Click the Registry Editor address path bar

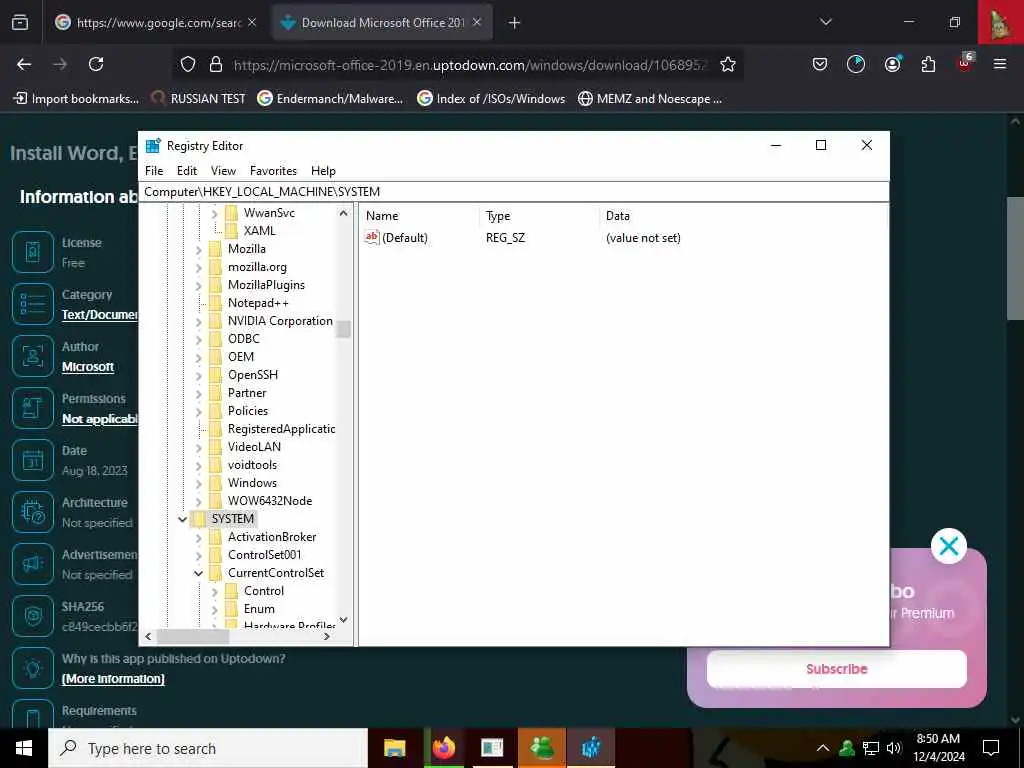(x=514, y=191)
